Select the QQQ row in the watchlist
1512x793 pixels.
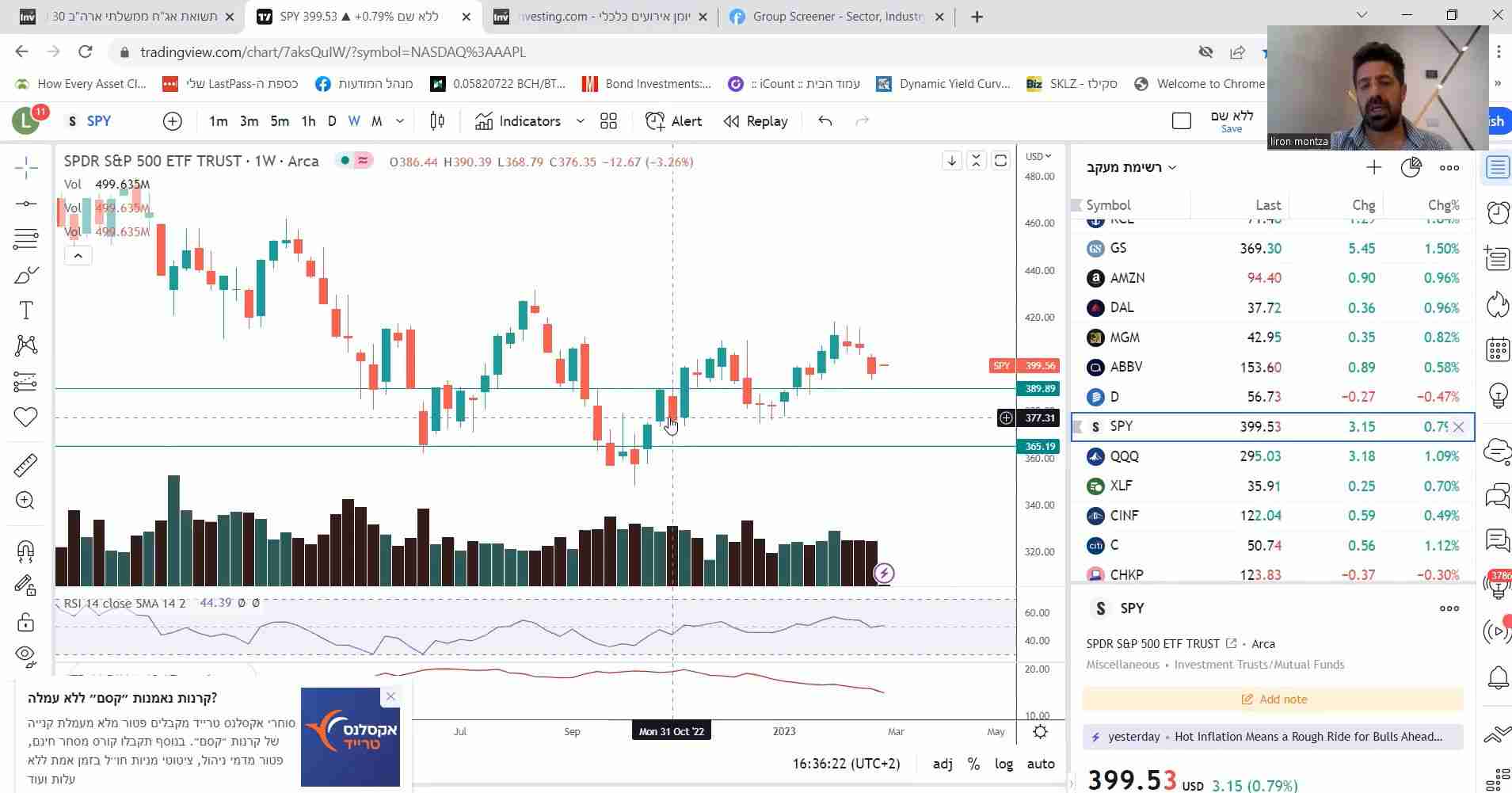click(x=1272, y=456)
